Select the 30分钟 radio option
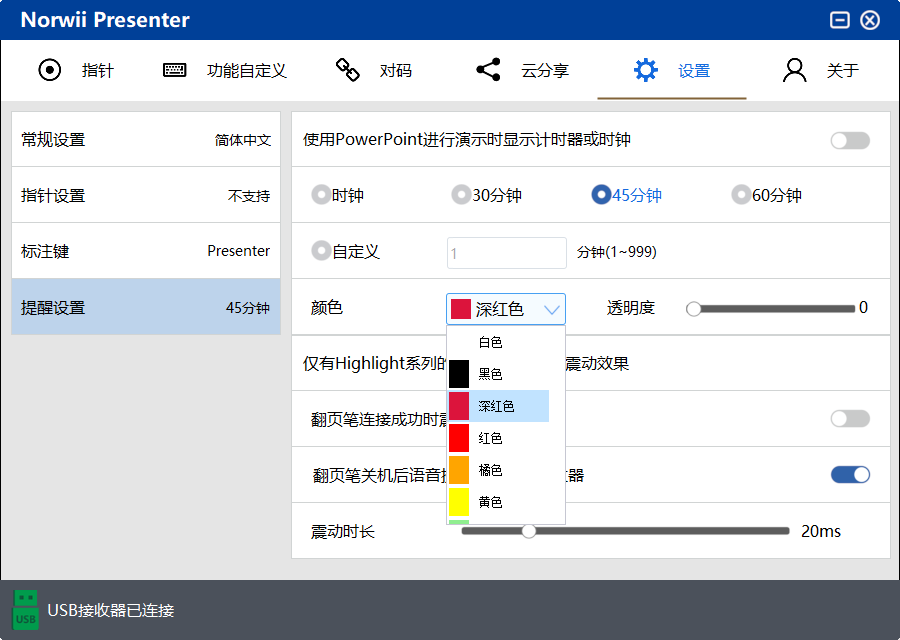The width and height of the screenshot is (900, 640). pos(487,195)
